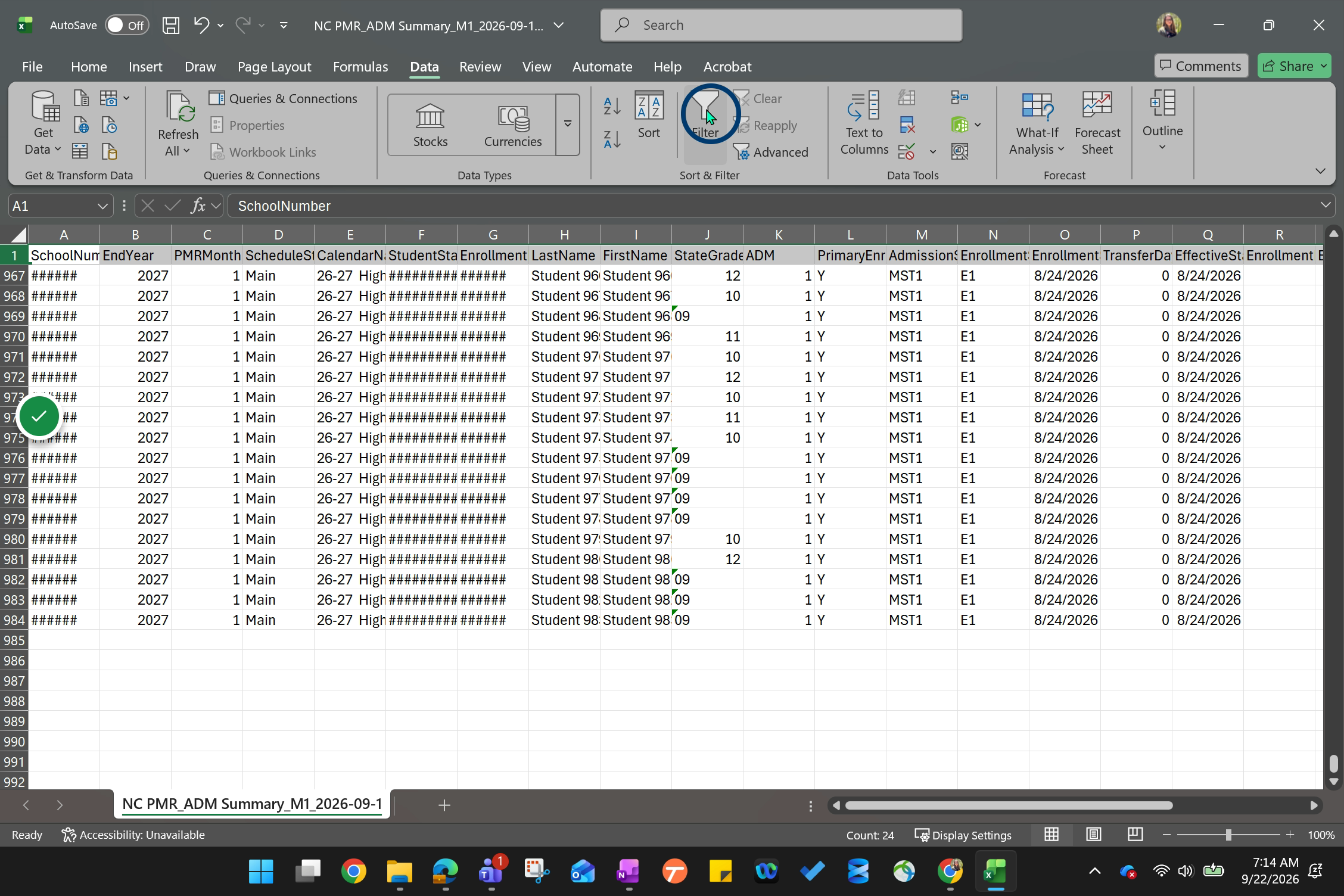The image size is (1344, 896).
Task: Open File Explorer from taskbar
Action: pyautogui.click(x=399, y=872)
